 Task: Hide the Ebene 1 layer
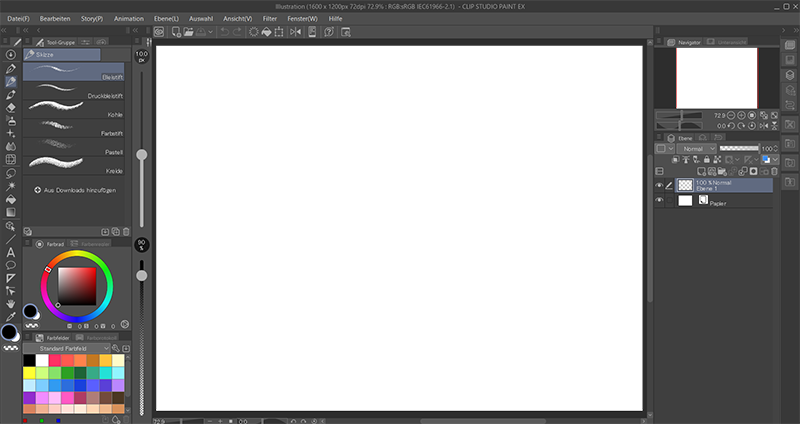pos(658,185)
